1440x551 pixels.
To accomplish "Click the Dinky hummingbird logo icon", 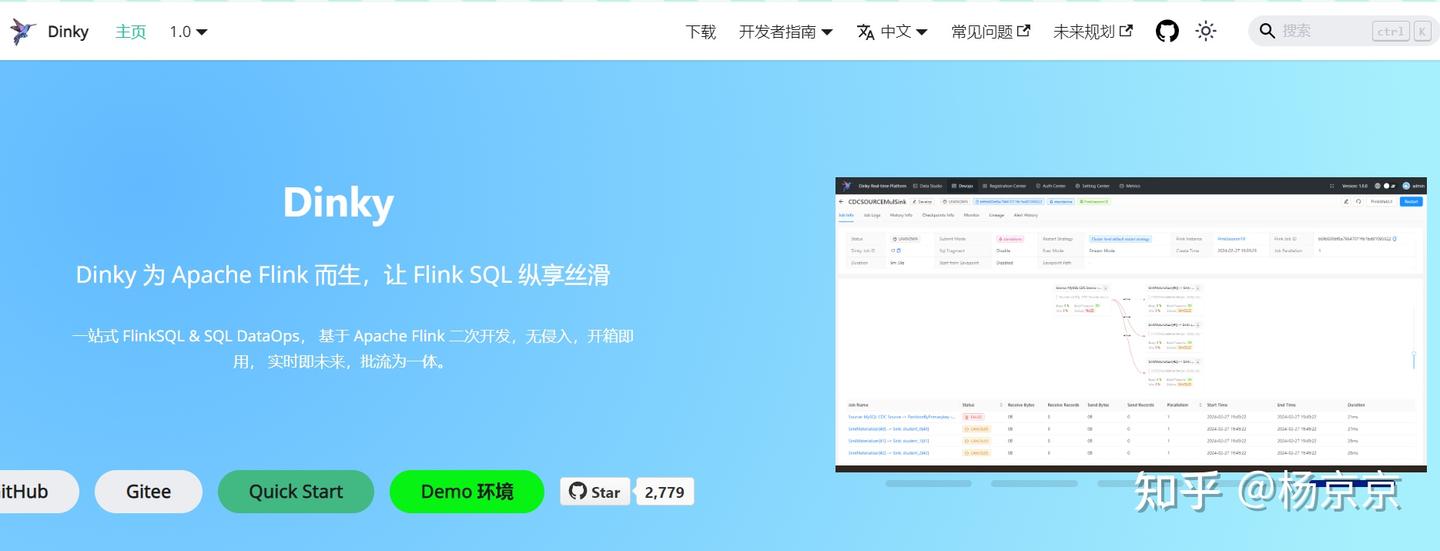I will click(23, 31).
